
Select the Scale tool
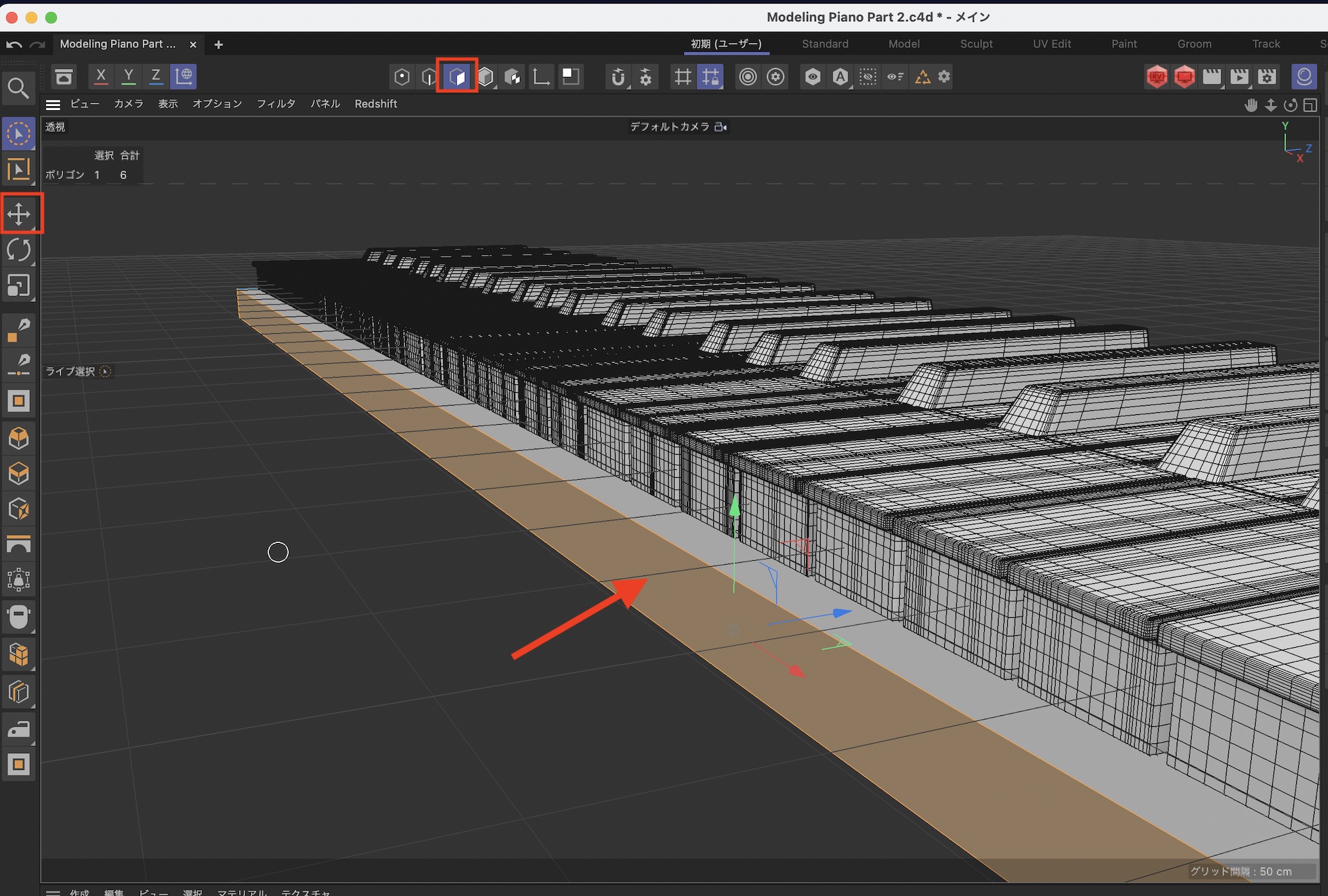point(19,286)
